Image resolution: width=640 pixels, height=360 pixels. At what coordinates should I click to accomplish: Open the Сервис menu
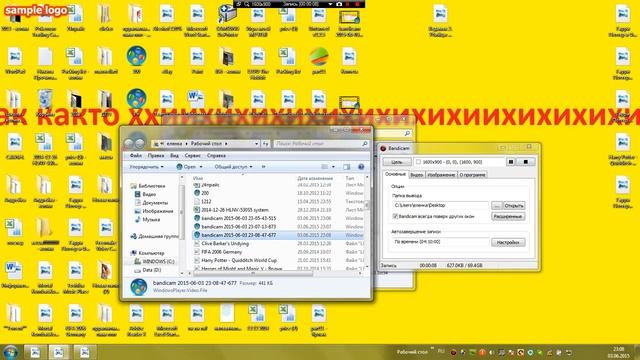(192, 156)
